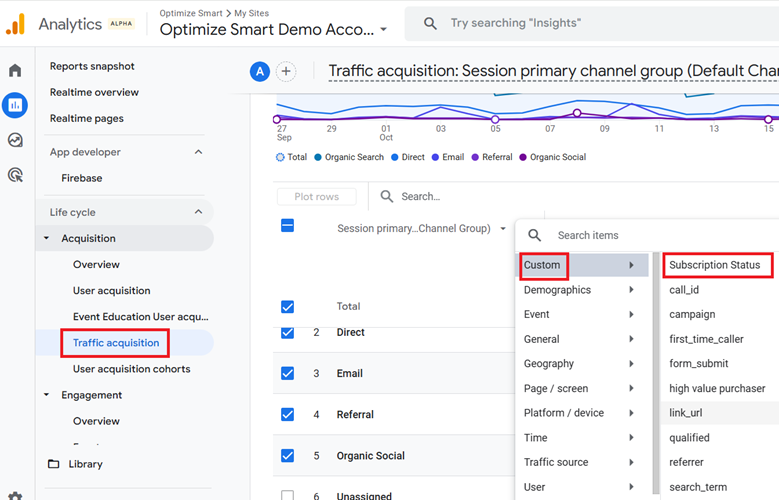
Task: Open the Page / screen category
Action: (x=583, y=388)
